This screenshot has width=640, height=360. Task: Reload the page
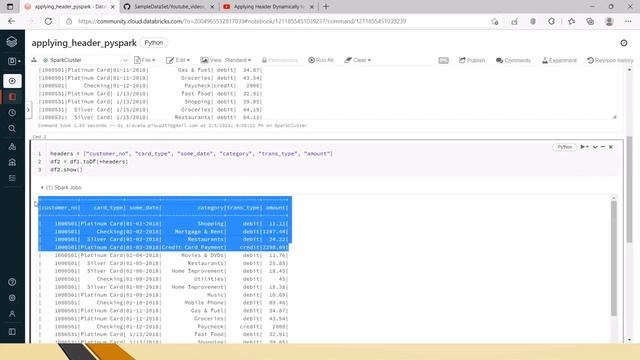pyautogui.click(x=48, y=21)
